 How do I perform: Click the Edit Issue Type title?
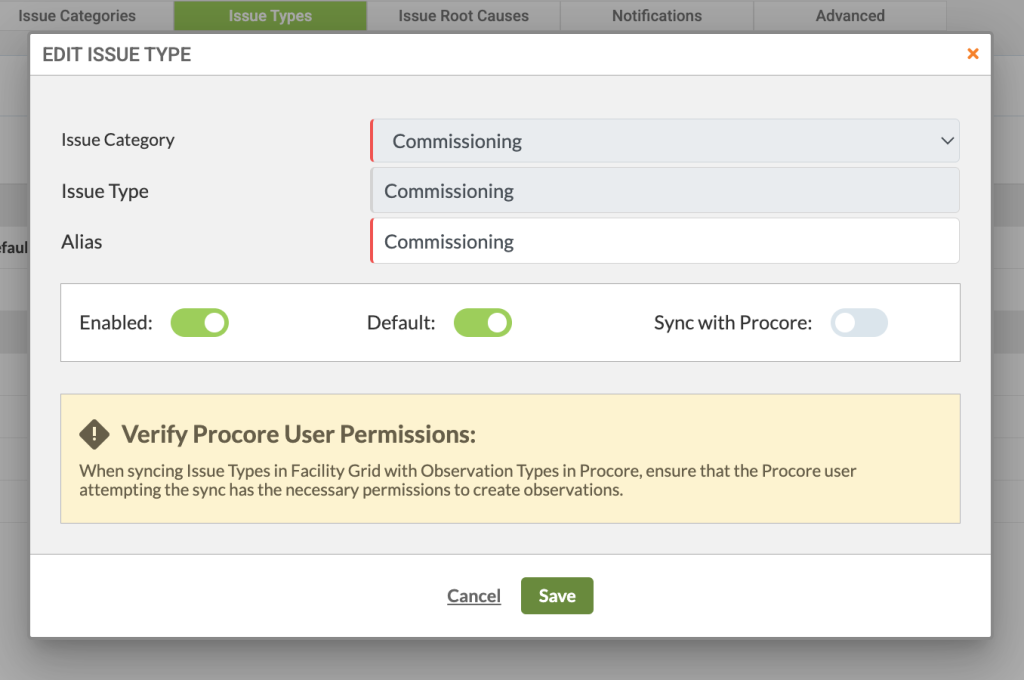(x=117, y=54)
